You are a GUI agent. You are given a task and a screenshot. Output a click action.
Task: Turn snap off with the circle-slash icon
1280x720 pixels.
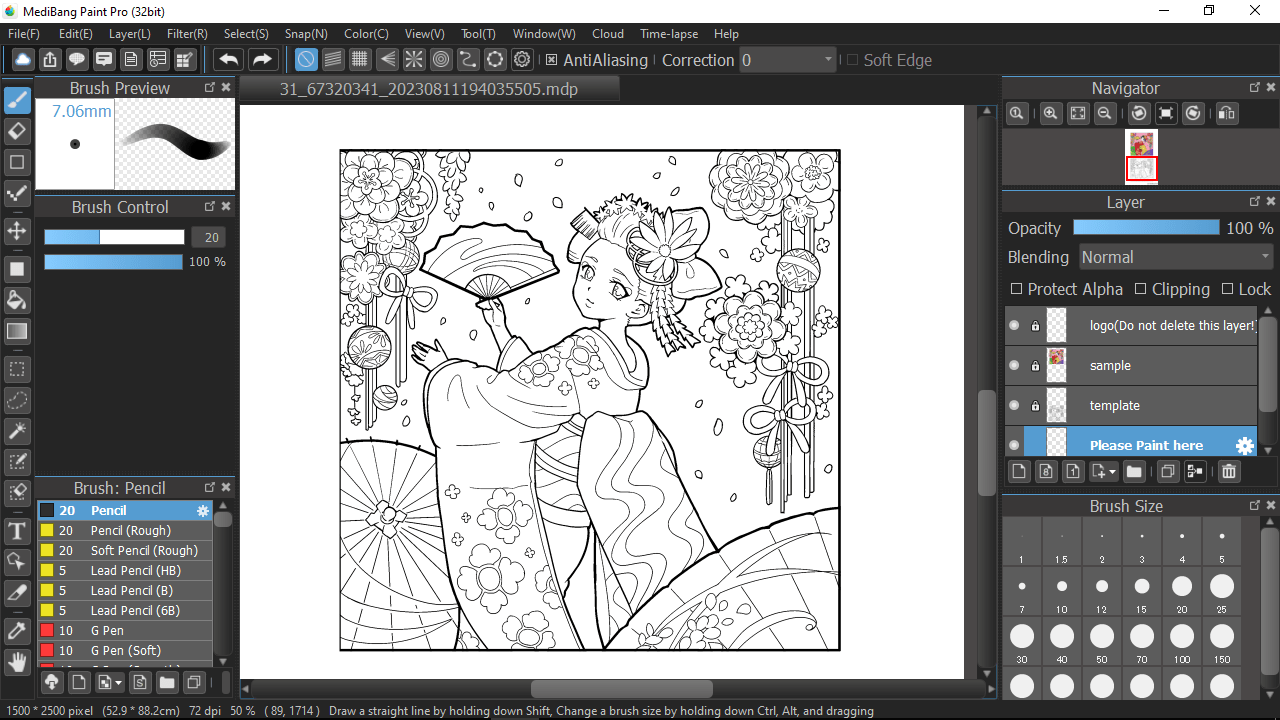(x=306, y=60)
